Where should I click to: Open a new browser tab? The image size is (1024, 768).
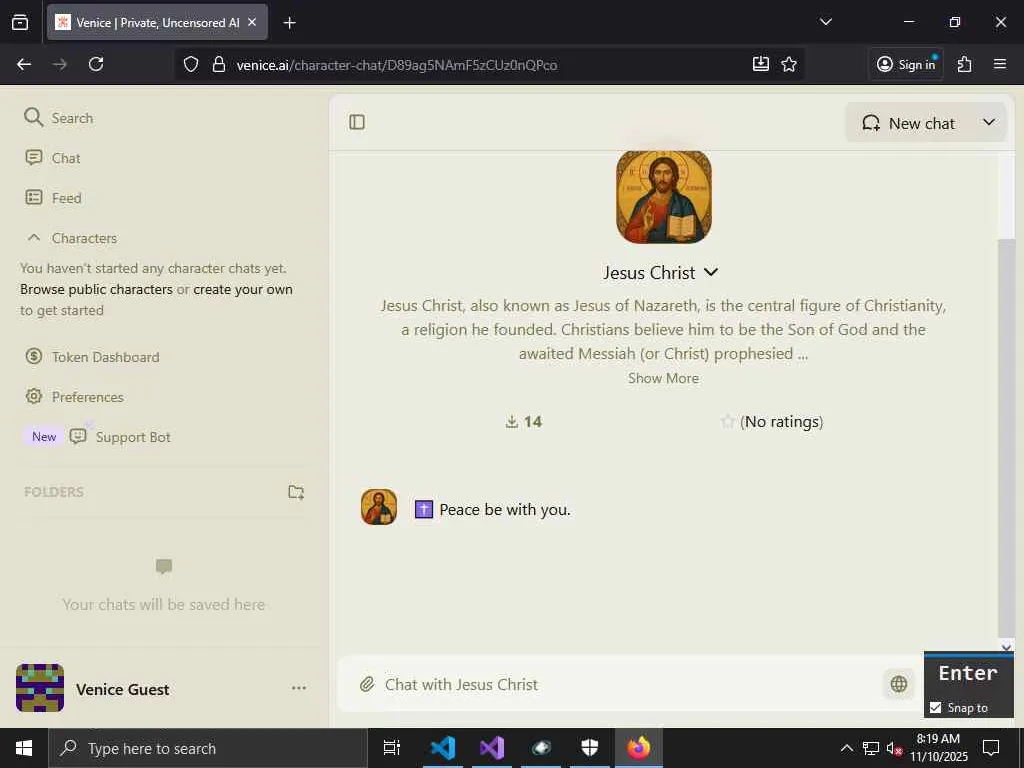click(289, 23)
